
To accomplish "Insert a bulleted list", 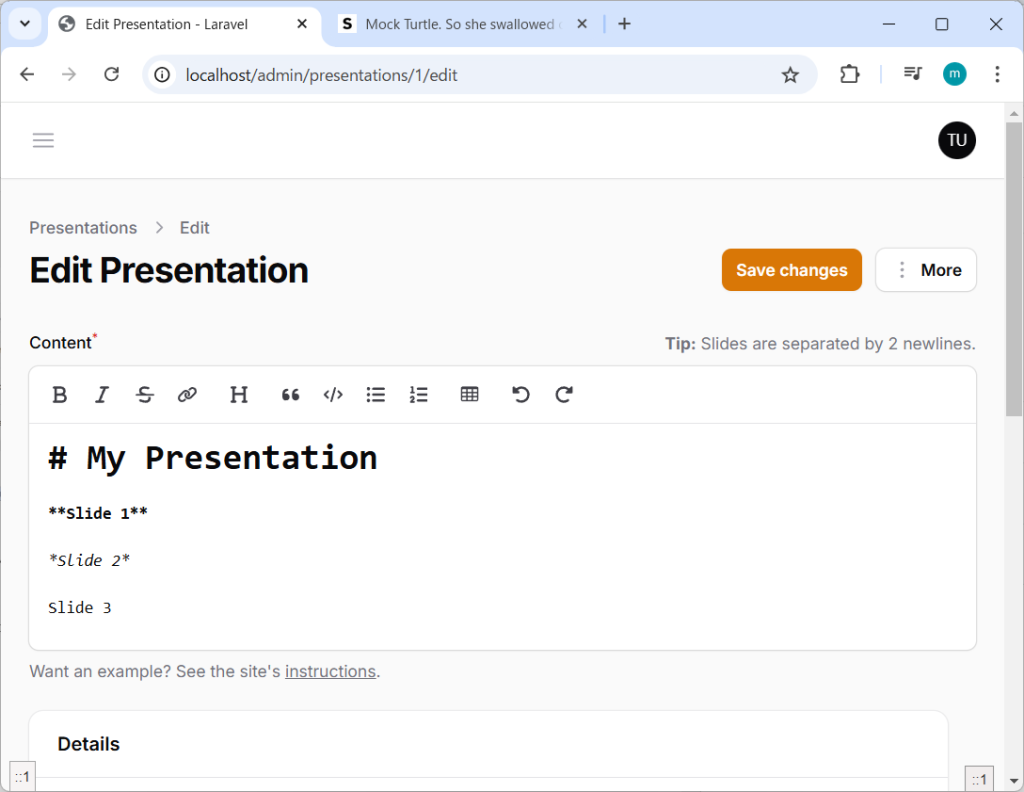I will coord(376,395).
